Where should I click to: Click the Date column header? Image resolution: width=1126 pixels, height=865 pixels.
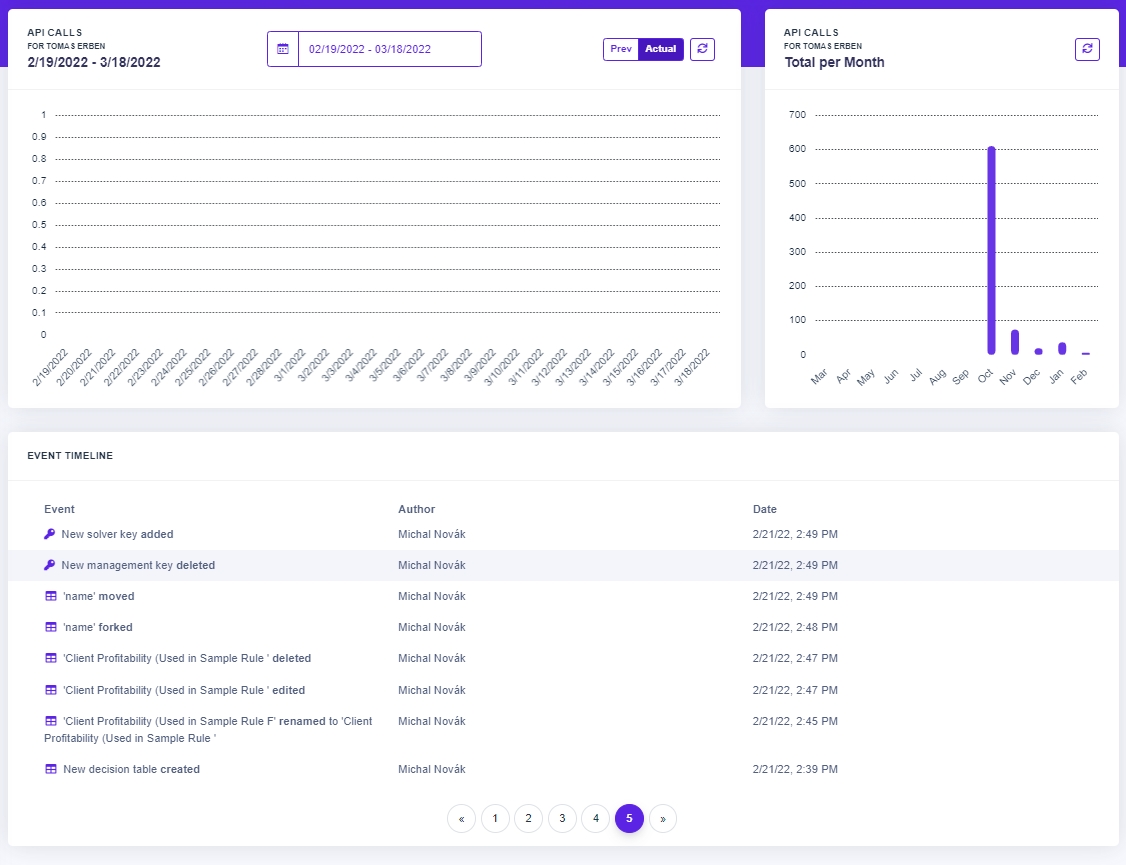coord(765,510)
